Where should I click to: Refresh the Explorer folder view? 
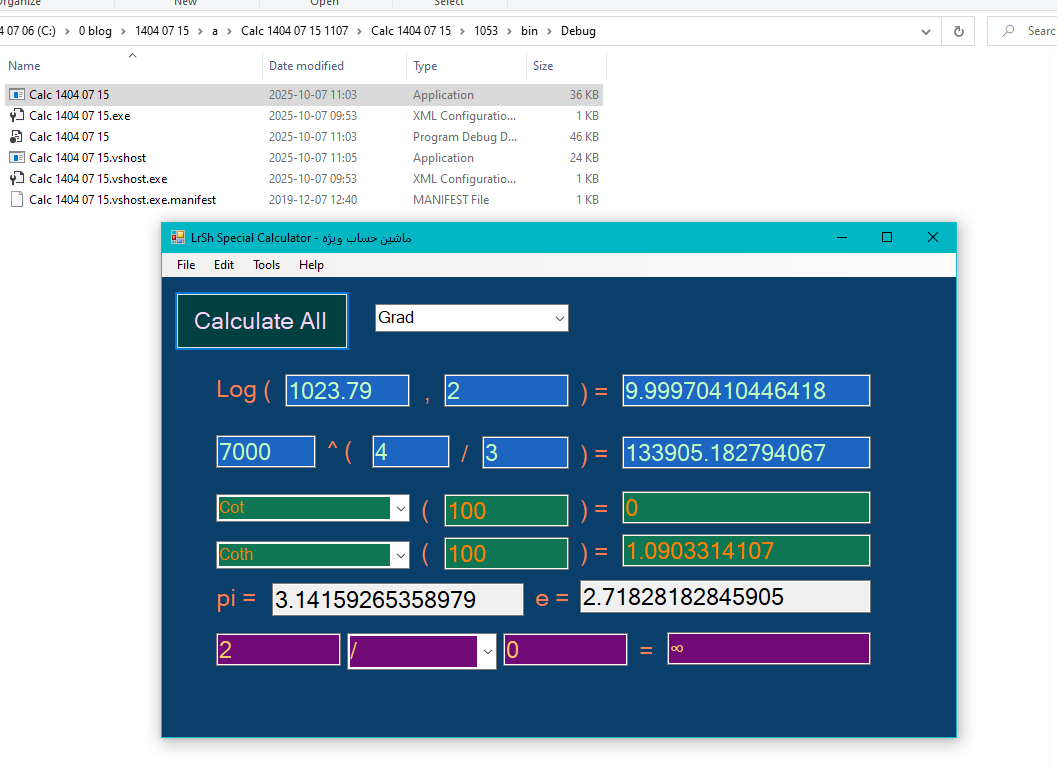[x=958, y=31]
